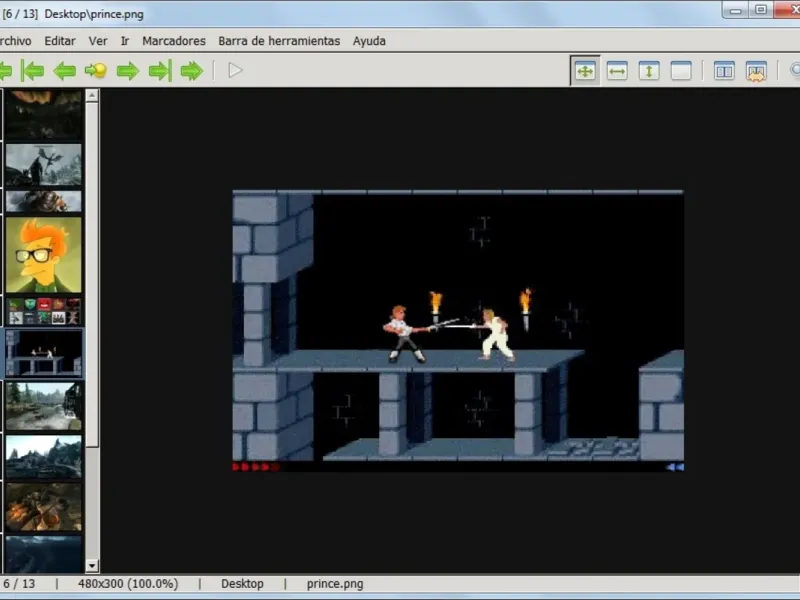Select the colorful icons grid thumbnail
Image resolution: width=800 pixels, height=600 pixels.
[43, 311]
